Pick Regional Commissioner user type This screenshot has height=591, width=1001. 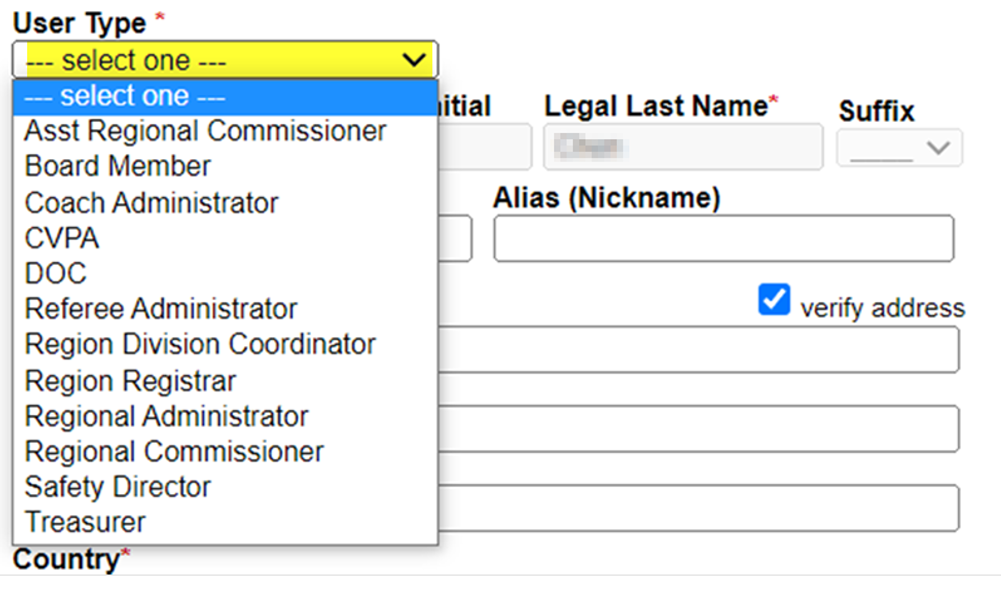point(174,451)
